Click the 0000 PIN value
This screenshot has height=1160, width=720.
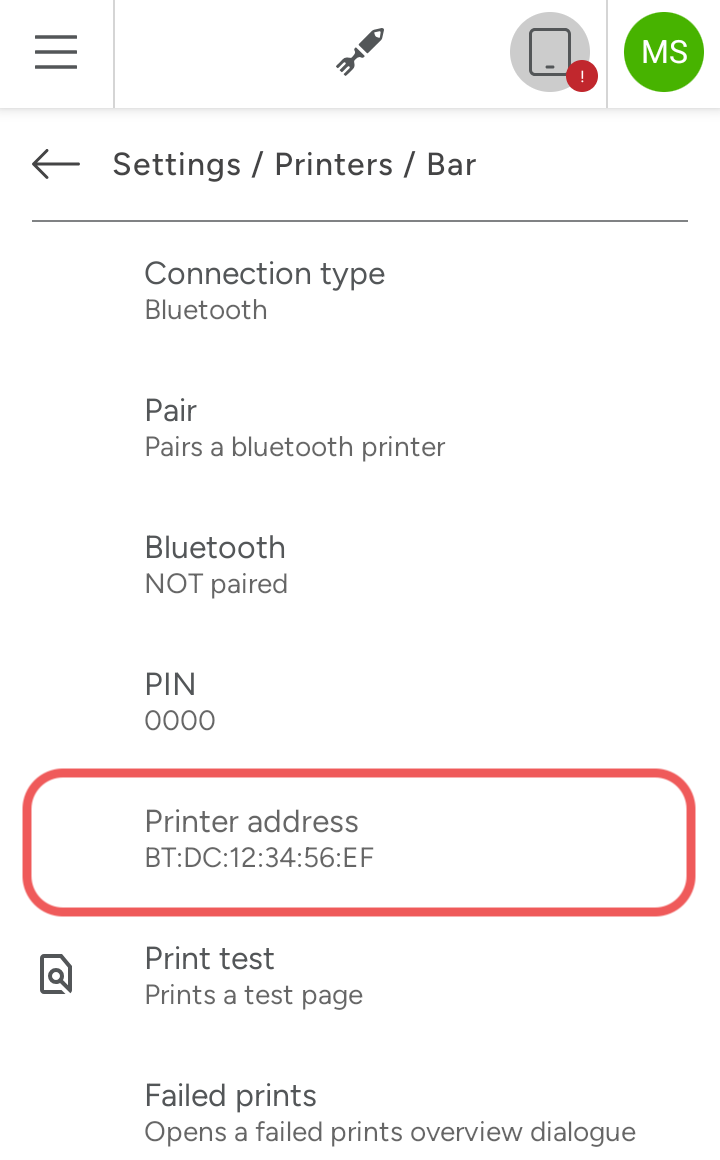pos(180,720)
